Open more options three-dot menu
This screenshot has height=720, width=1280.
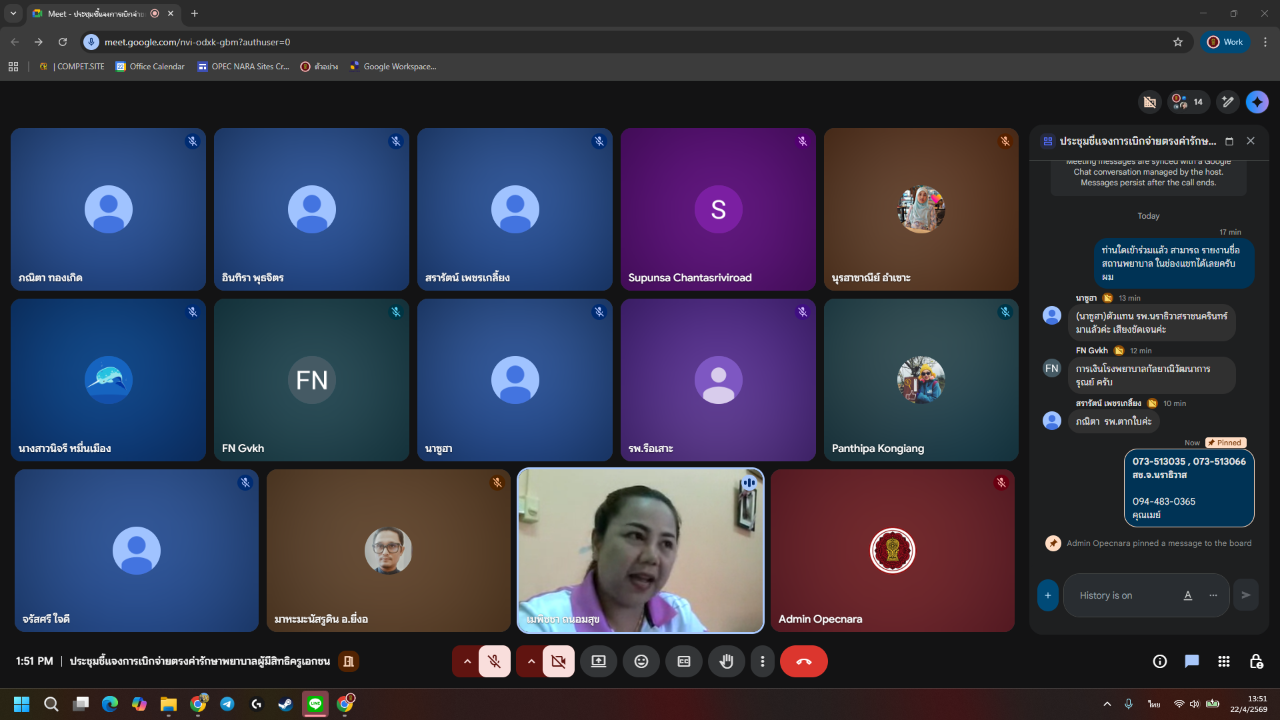coord(763,661)
